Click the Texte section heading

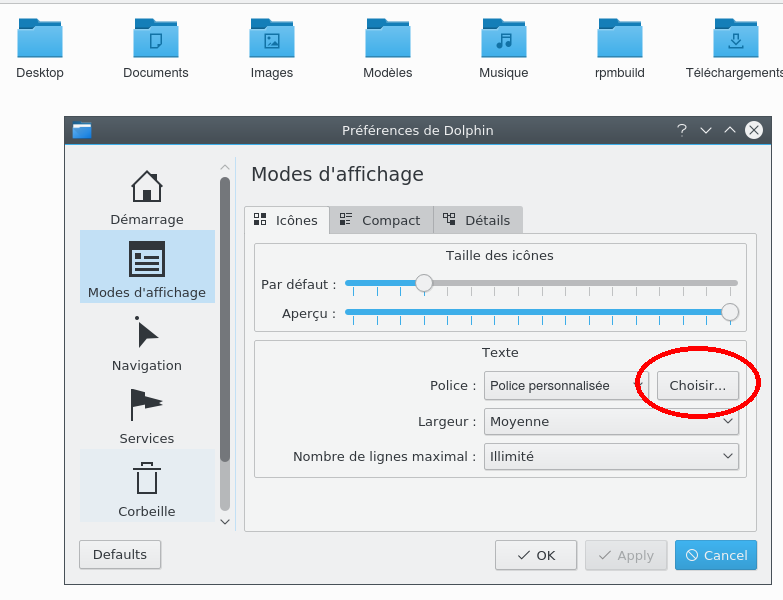pyautogui.click(x=500, y=352)
